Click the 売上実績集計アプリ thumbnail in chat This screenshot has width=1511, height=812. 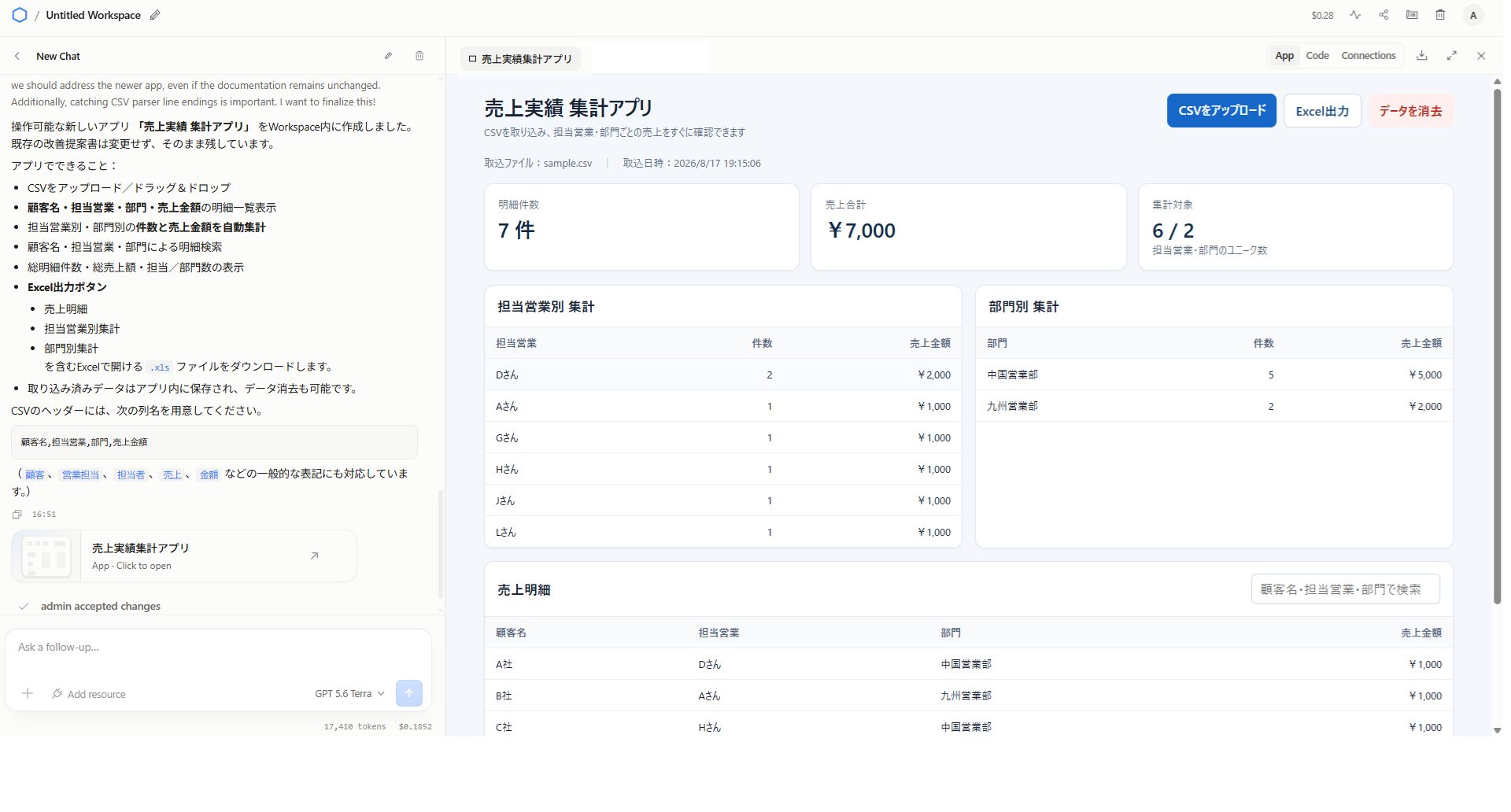click(x=46, y=556)
